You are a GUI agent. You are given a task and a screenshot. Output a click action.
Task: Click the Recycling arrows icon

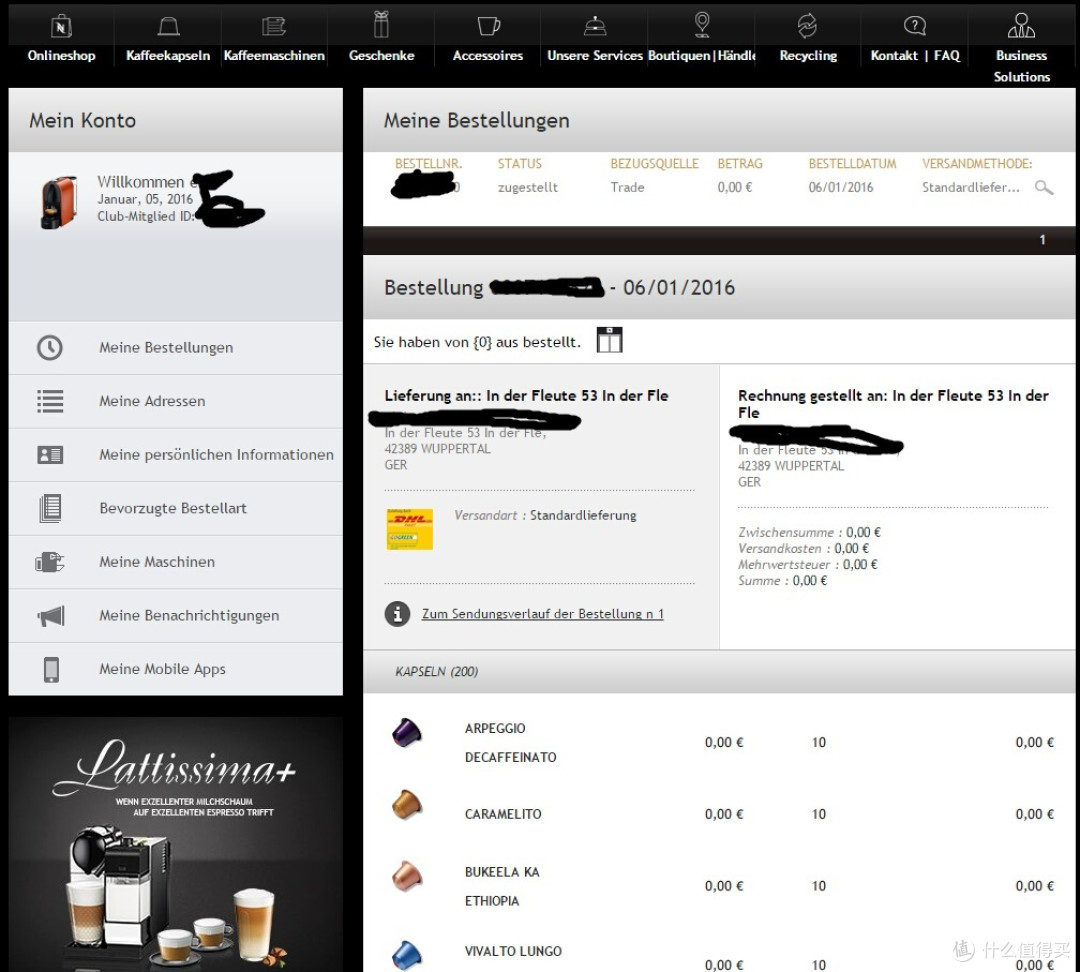click(x=807, y=25)
